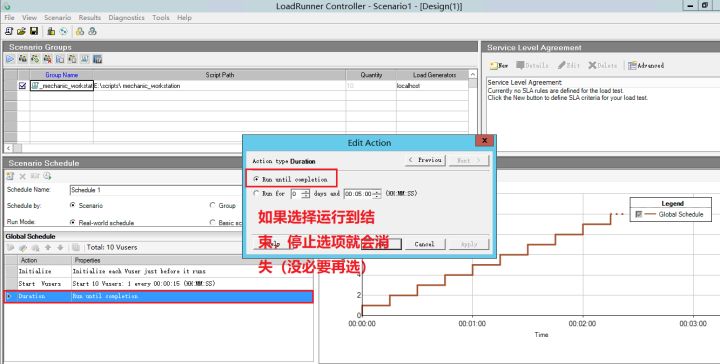This screenshot has height=364, width=720.
Task: Click the Edit Action icon in Global Schedule
Action: point(23,247)
